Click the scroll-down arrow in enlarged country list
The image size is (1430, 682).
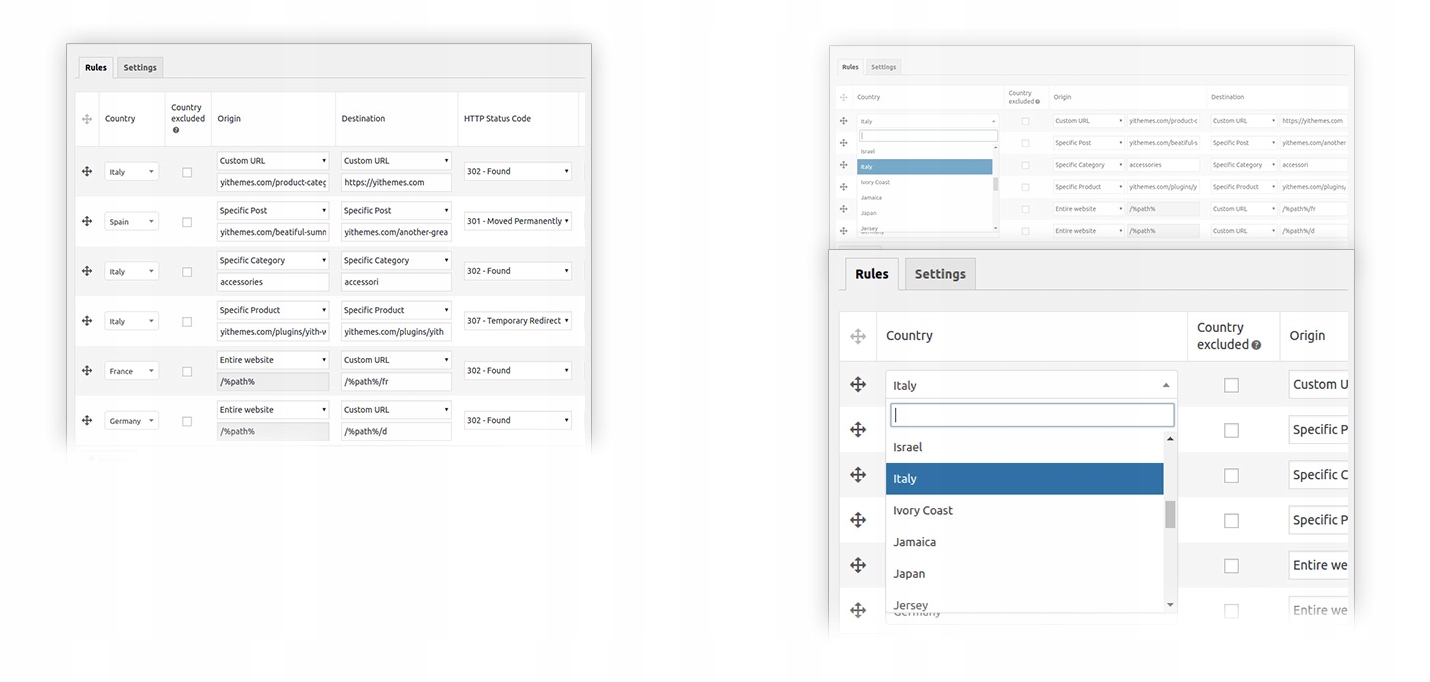pos(1170,604)
